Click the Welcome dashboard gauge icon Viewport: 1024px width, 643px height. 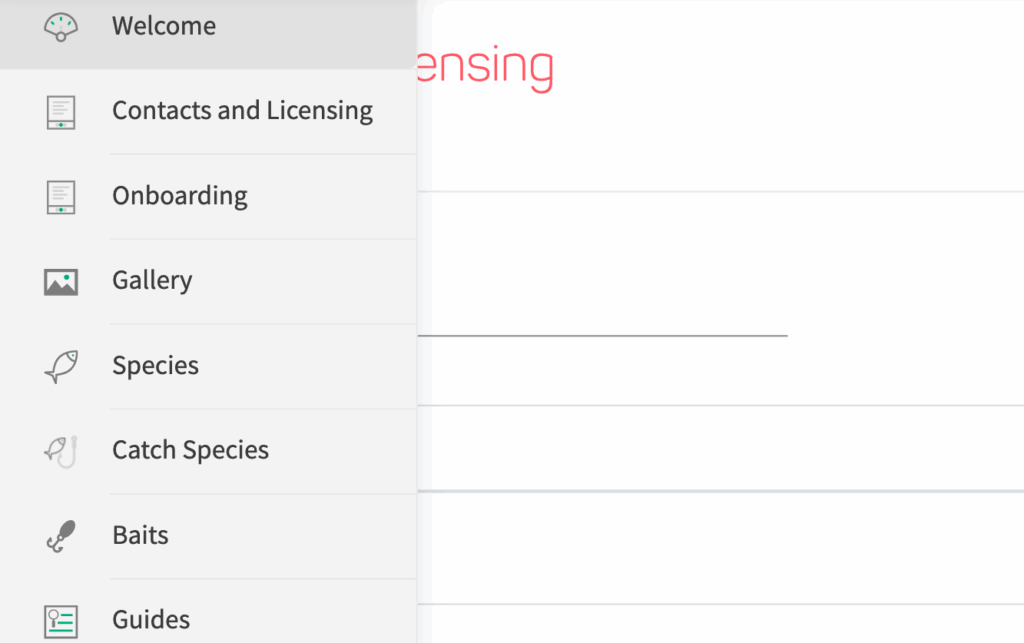click(x=61, y=26)
